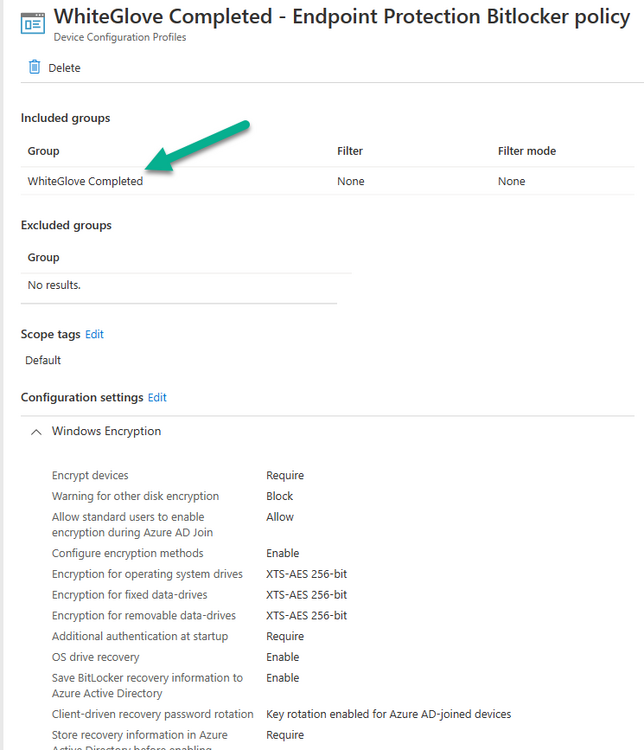Click Warning for other disk encryption label
The image size is (644, 750).
click(135, 496)
